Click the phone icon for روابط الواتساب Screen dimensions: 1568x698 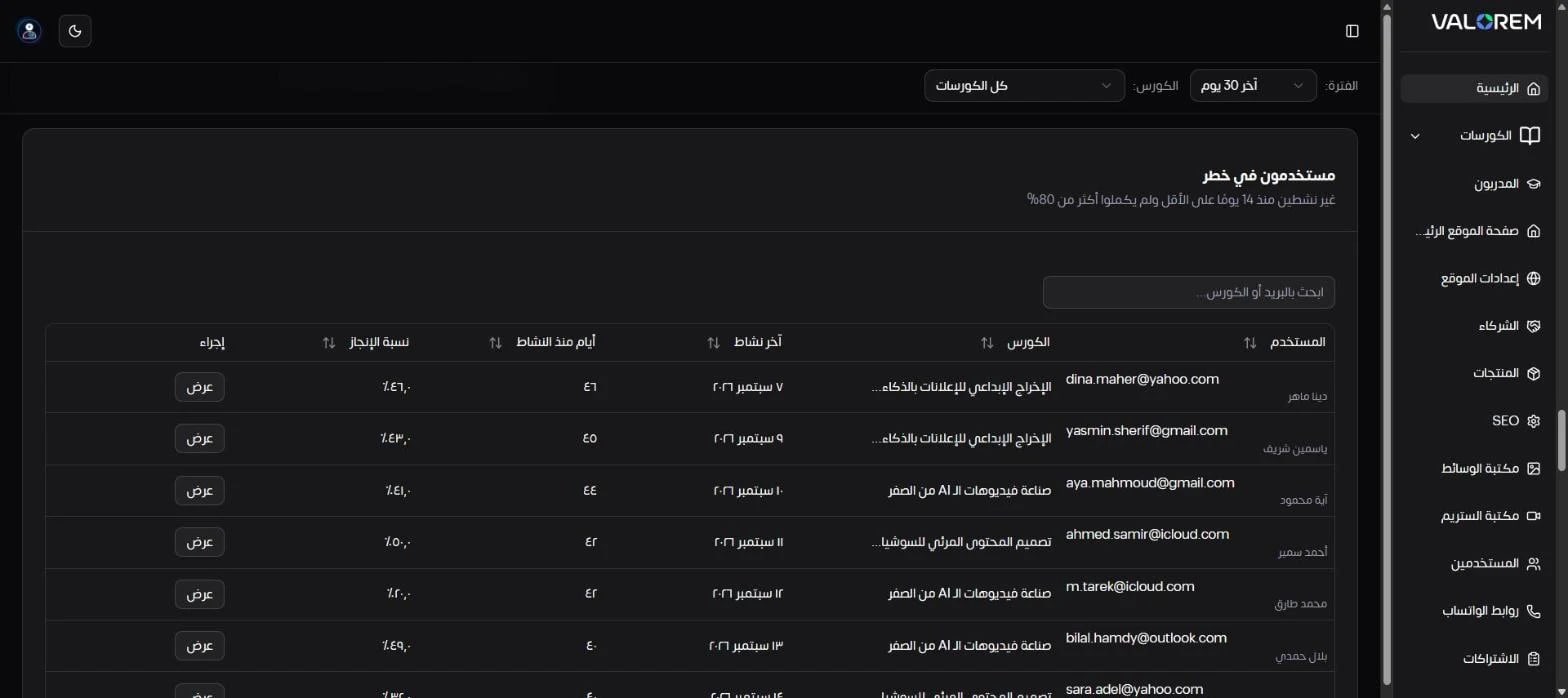click(1534, 611)
